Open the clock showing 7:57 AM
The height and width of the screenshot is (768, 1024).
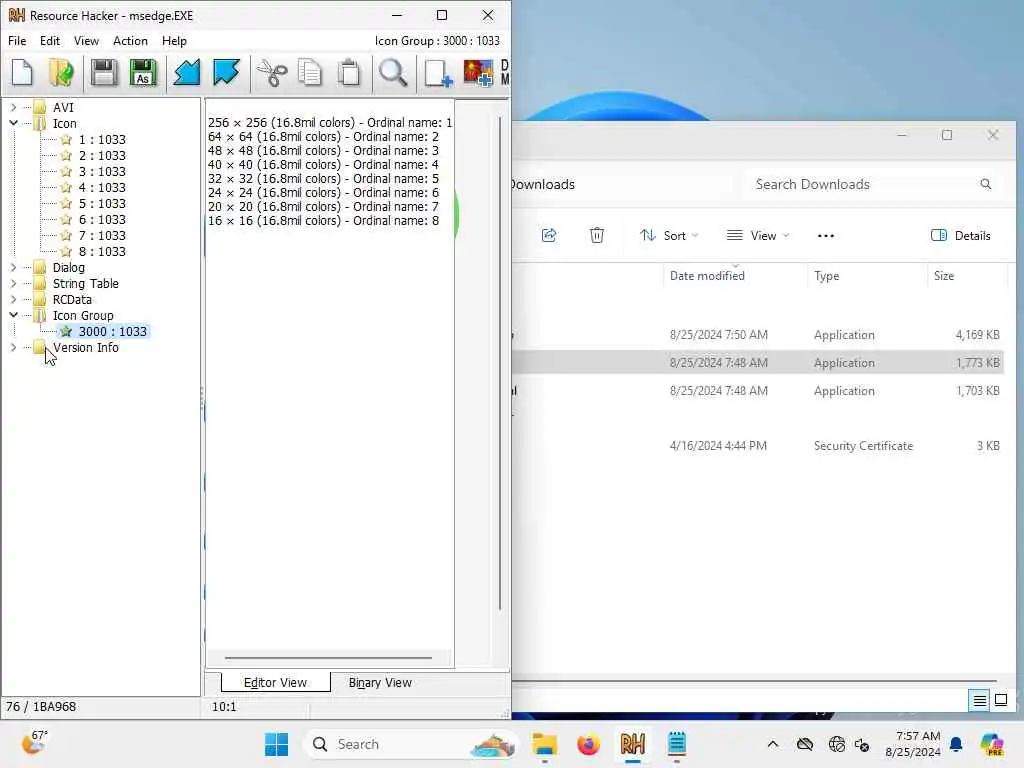click(x=912, y=744)
